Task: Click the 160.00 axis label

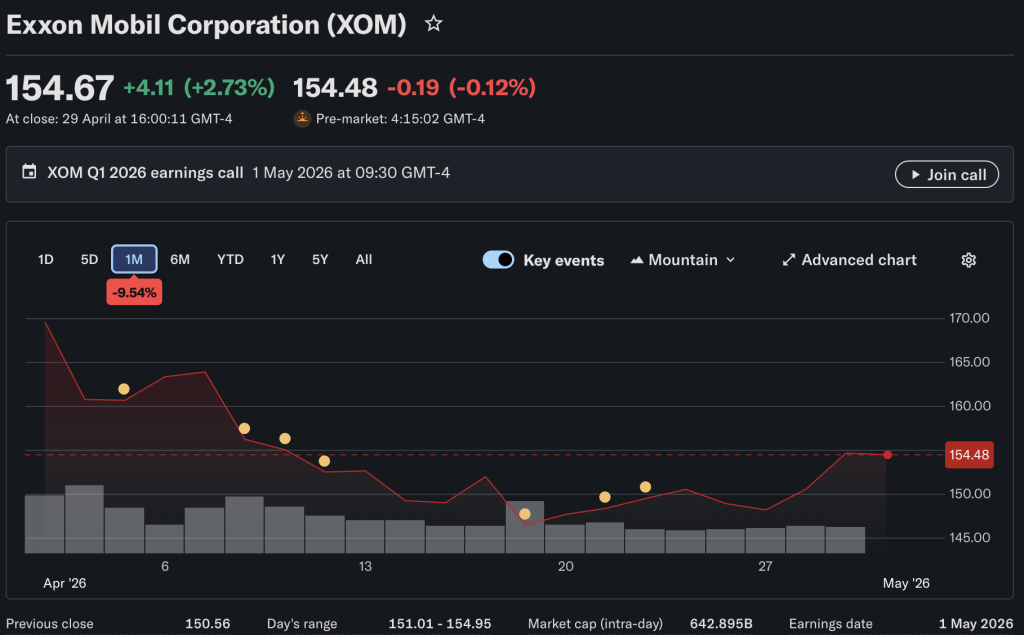Action: click(x=969, y=406)
